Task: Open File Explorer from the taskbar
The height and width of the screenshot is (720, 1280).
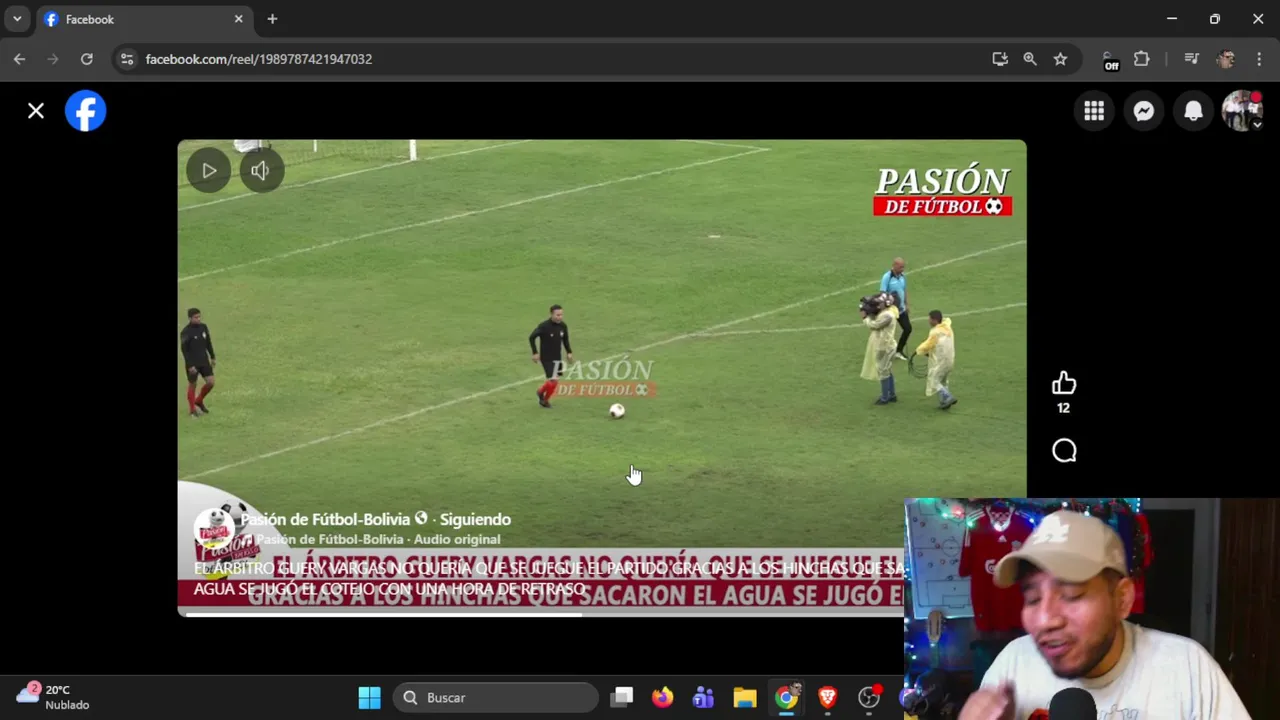Action: [745, 698]
